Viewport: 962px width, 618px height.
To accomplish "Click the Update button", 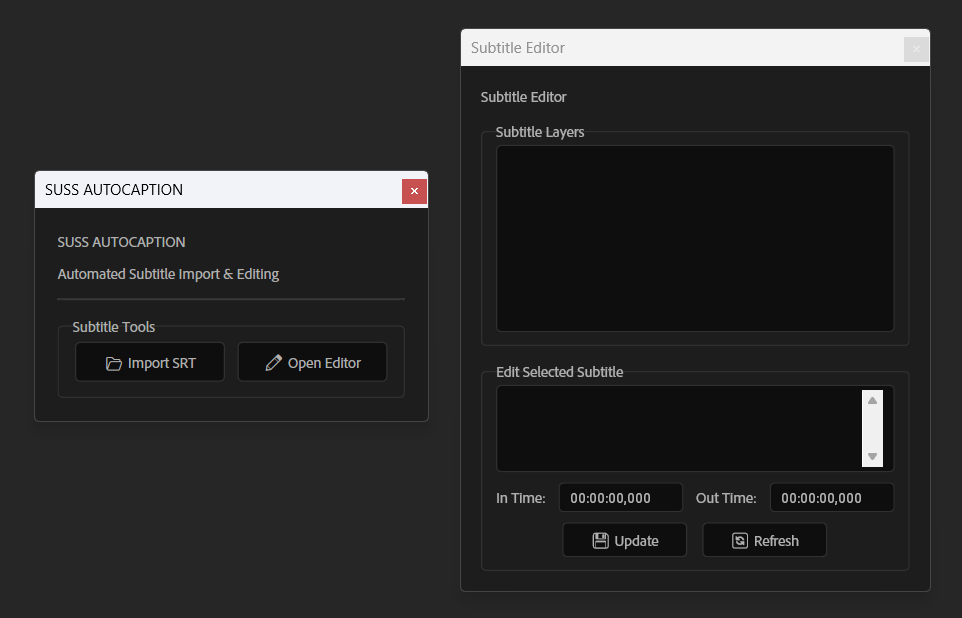I will [x=625, y=540].
